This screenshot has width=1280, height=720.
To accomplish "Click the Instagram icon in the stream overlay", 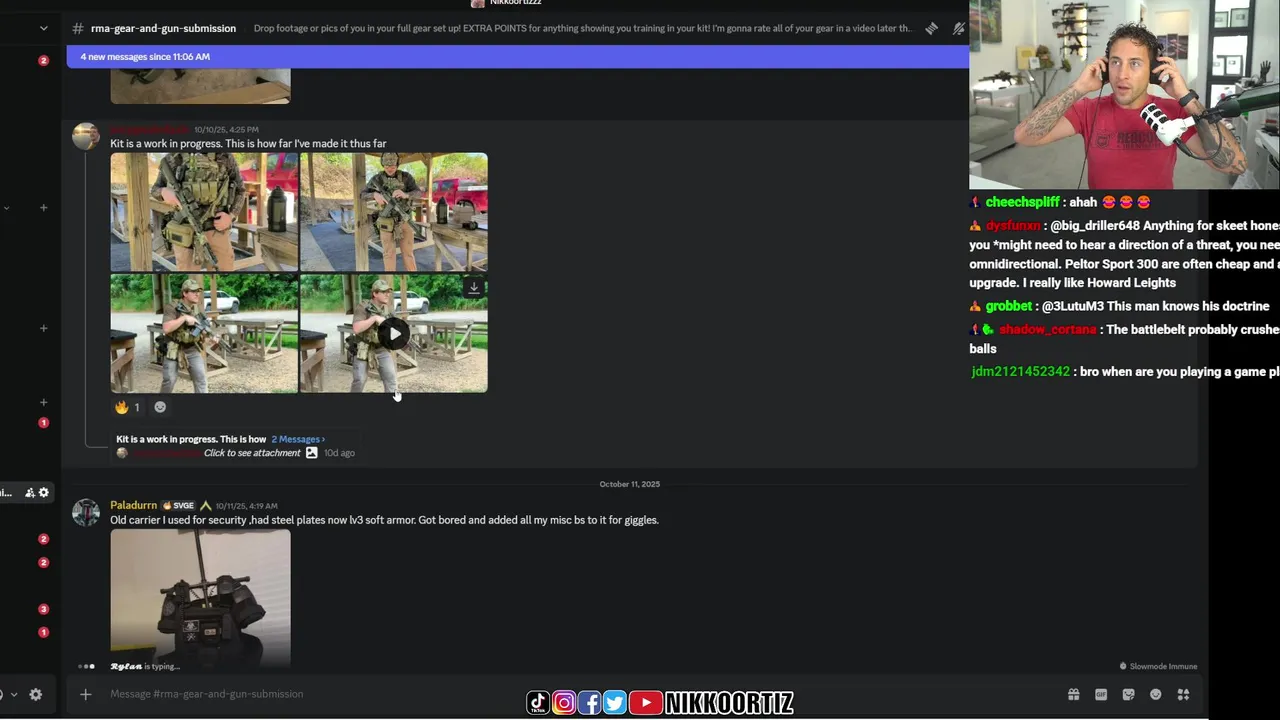I will [x=564, y=703].
